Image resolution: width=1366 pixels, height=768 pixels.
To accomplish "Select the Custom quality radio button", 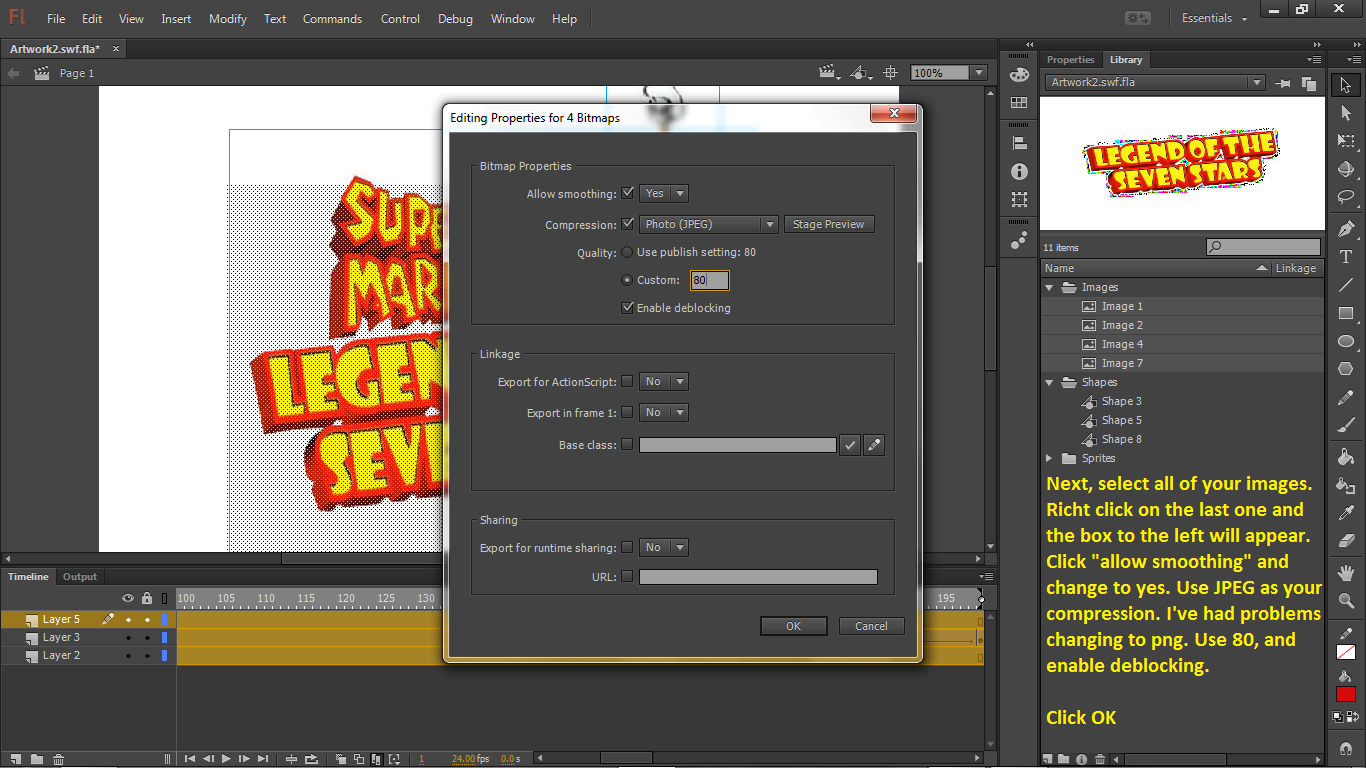I will click(x=628, y=281).
